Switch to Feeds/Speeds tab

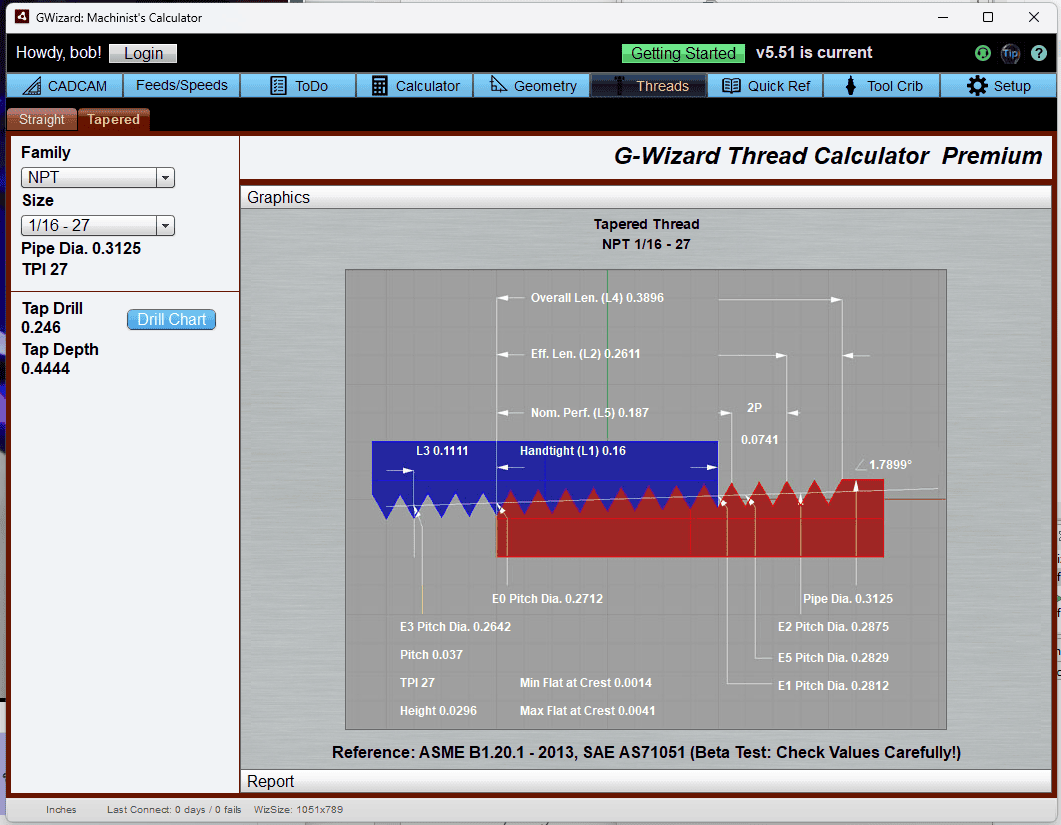181,86
